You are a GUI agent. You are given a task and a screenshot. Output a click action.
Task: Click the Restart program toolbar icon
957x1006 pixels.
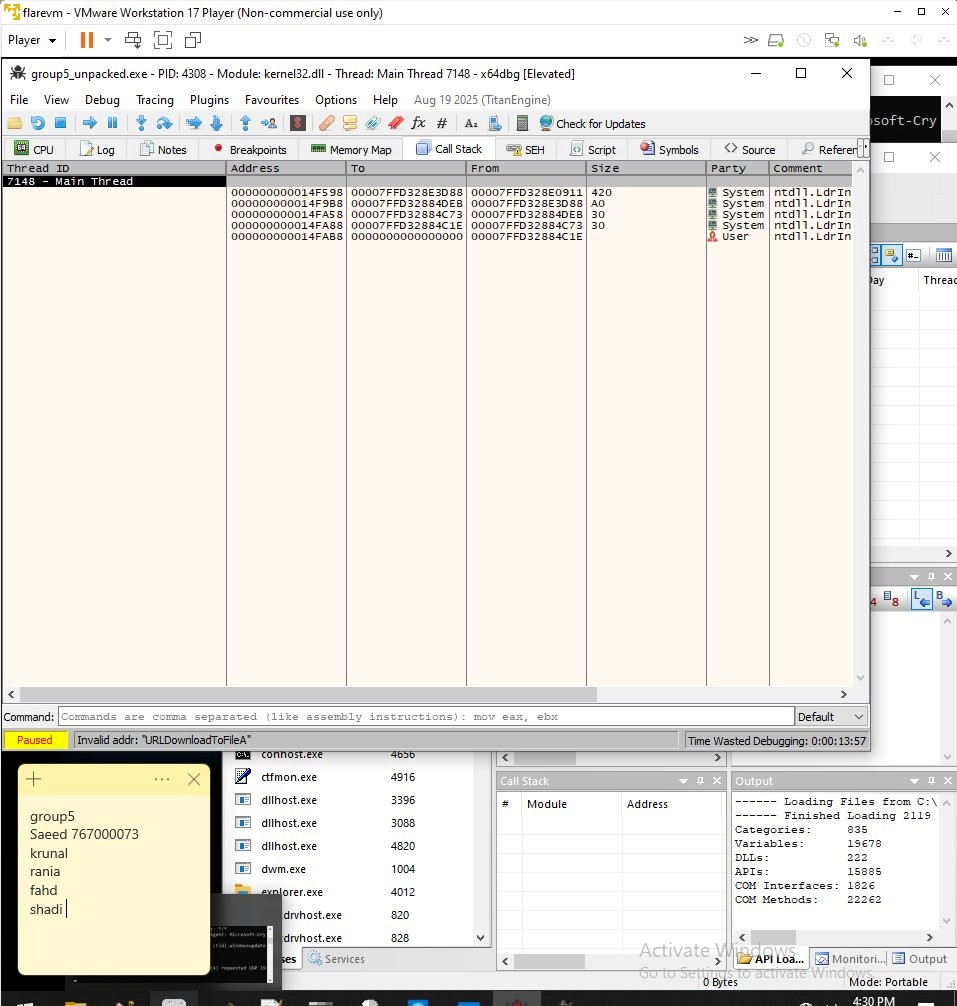coord(37,123)
